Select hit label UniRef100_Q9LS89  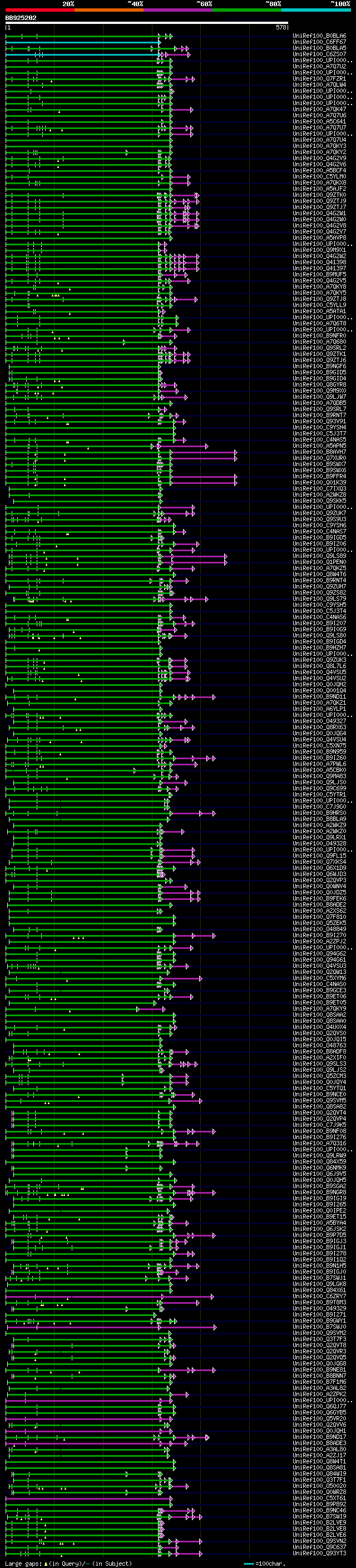(319, 556)
